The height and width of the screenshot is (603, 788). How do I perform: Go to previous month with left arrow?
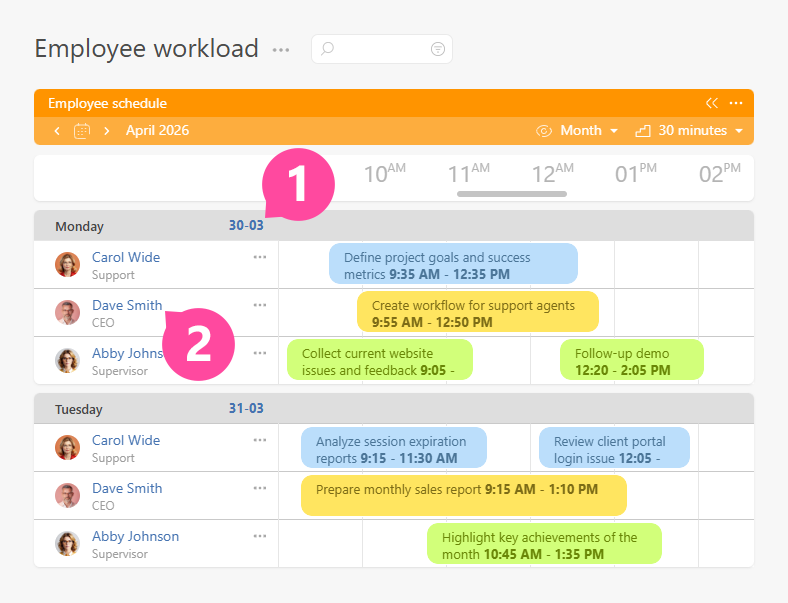57,131
